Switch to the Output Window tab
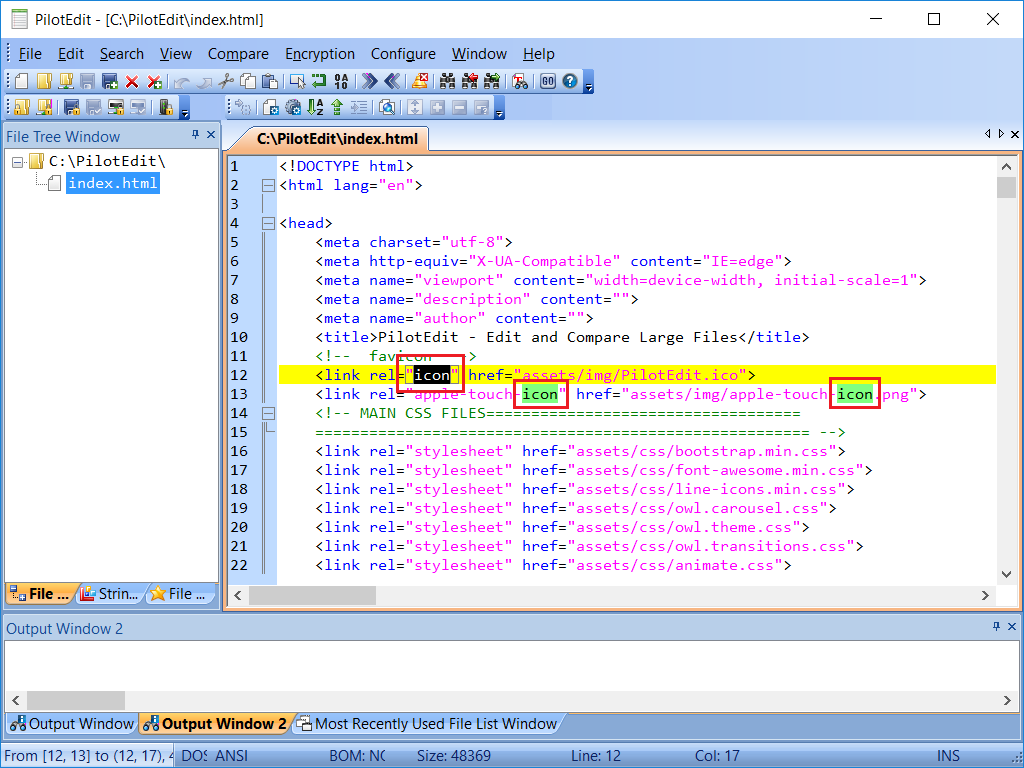 tap(72, 724)
